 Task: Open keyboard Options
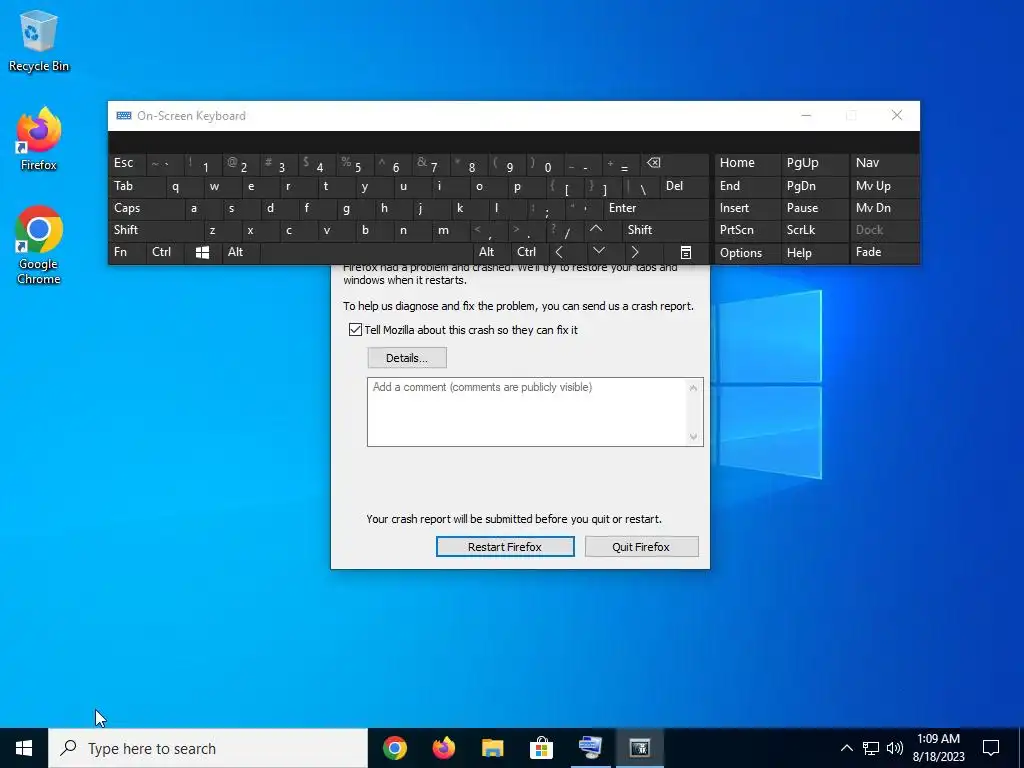747,253
